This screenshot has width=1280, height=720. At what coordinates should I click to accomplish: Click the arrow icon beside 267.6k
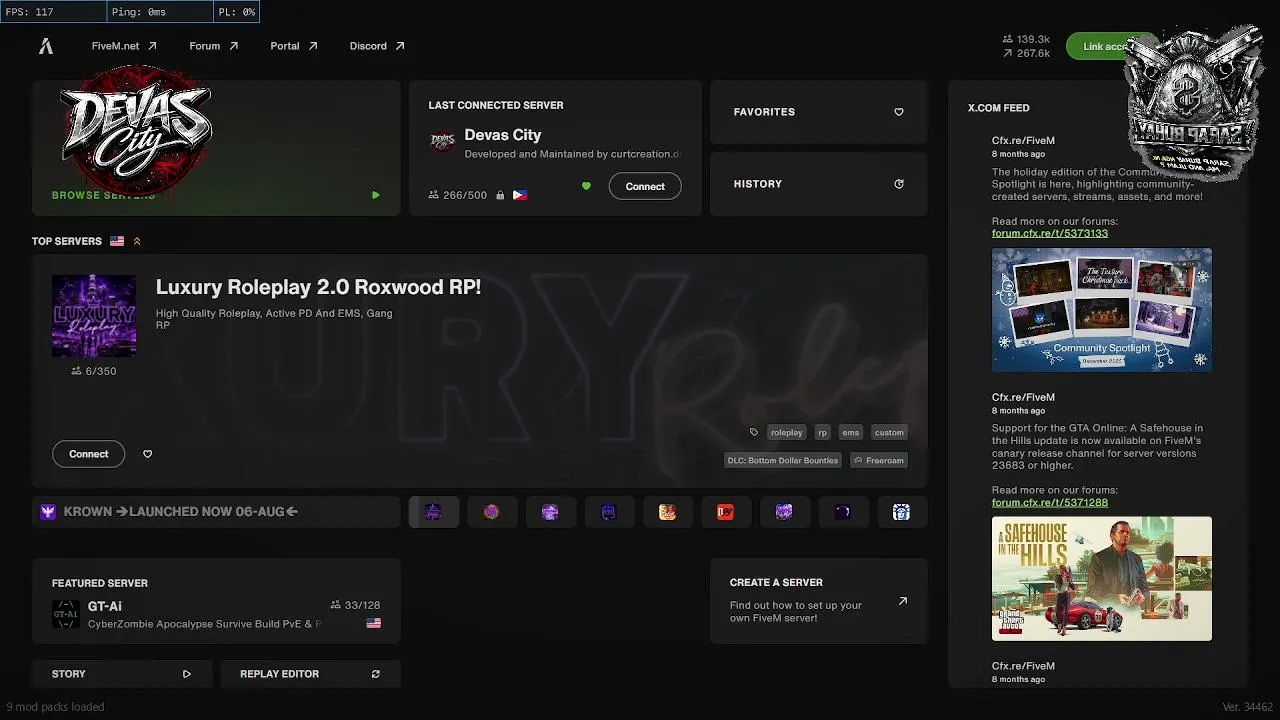[1007, 53]
